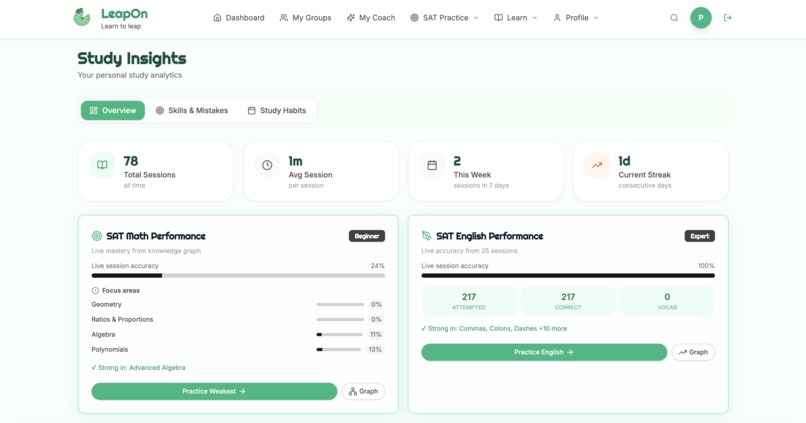
Task: Click the 1m Avg Session card
Action: coord(321,171)
